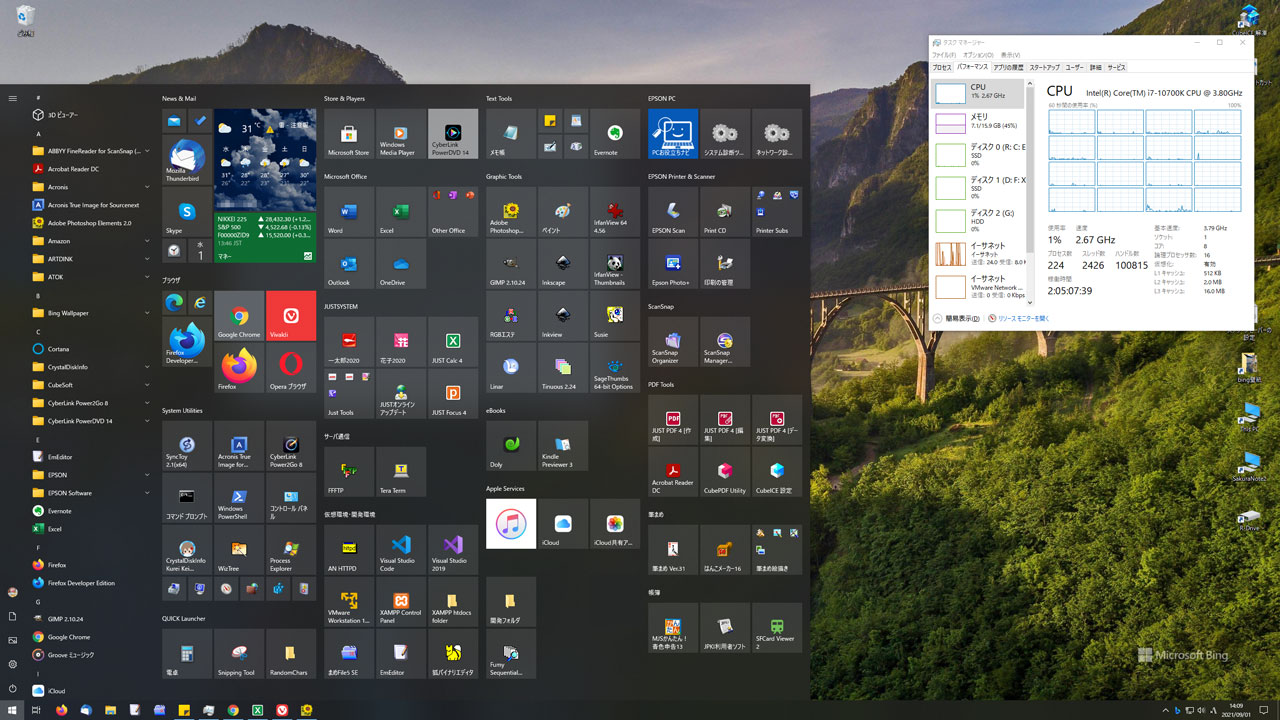Launch the Visual Studio 2019 tile
The image size is (1280, 720).
453,550
